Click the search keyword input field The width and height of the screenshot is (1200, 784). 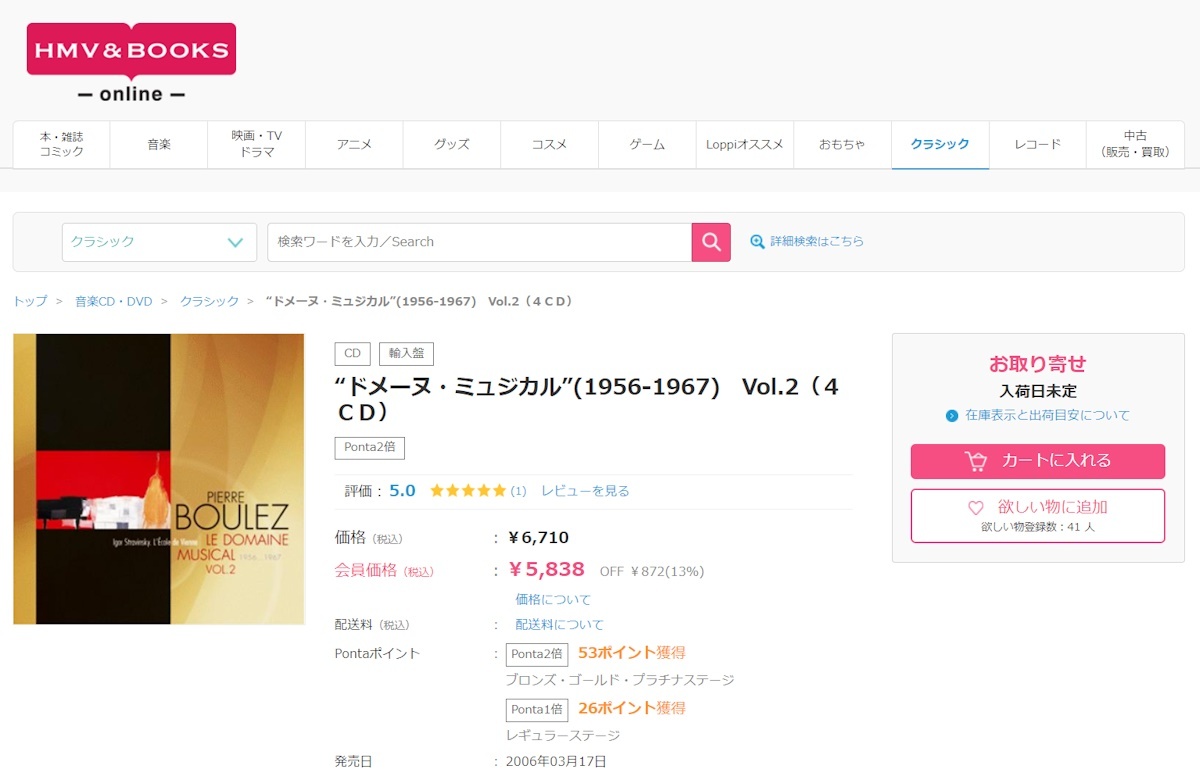[479, 242]
